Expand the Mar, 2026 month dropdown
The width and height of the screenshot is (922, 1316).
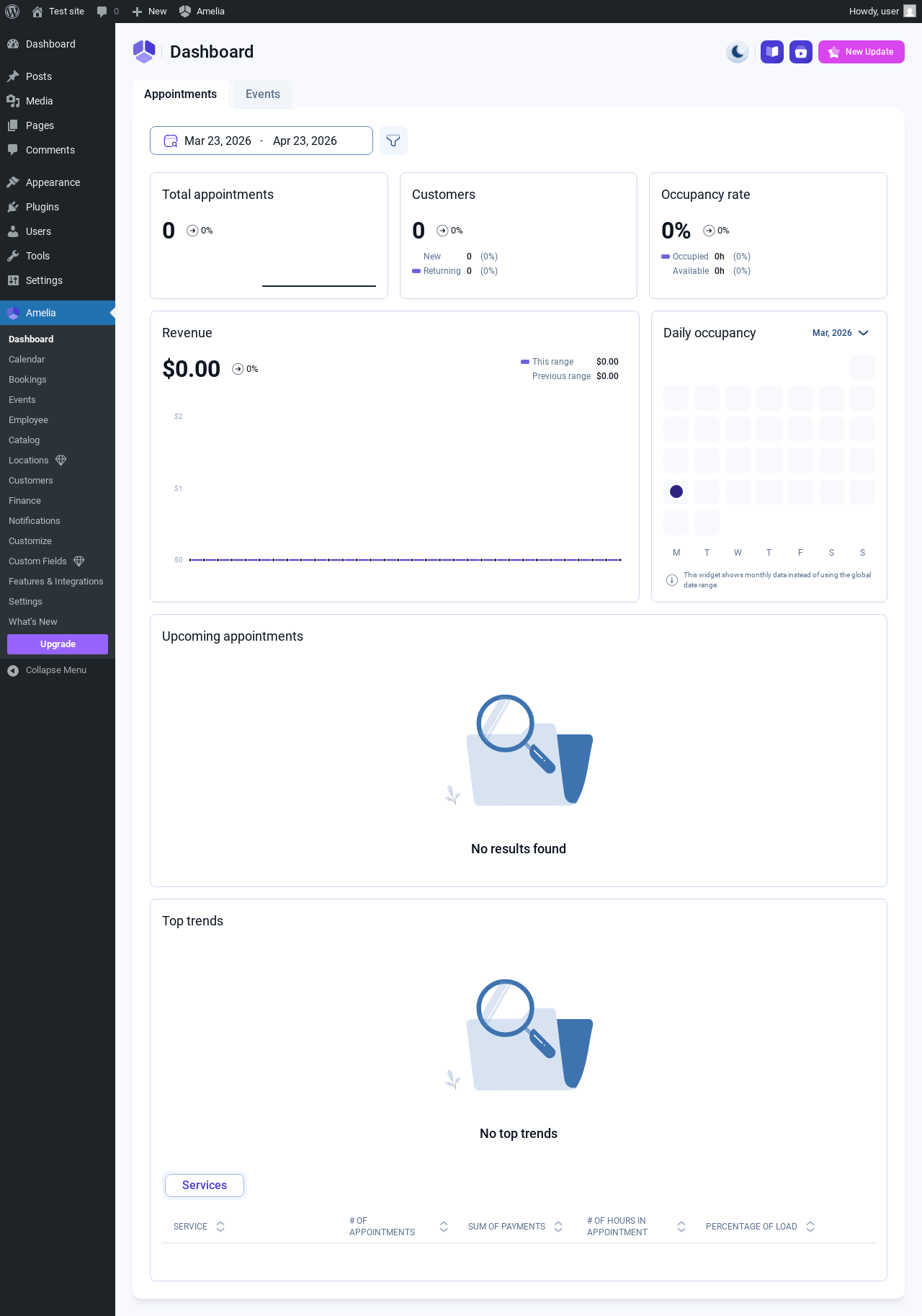841,333
